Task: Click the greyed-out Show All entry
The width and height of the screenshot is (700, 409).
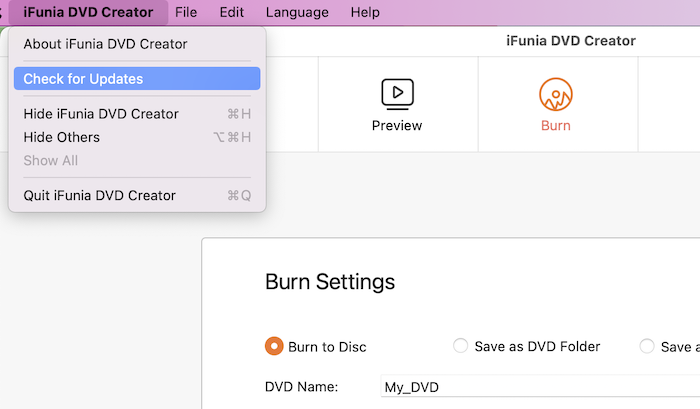Action: coord(50,161)
